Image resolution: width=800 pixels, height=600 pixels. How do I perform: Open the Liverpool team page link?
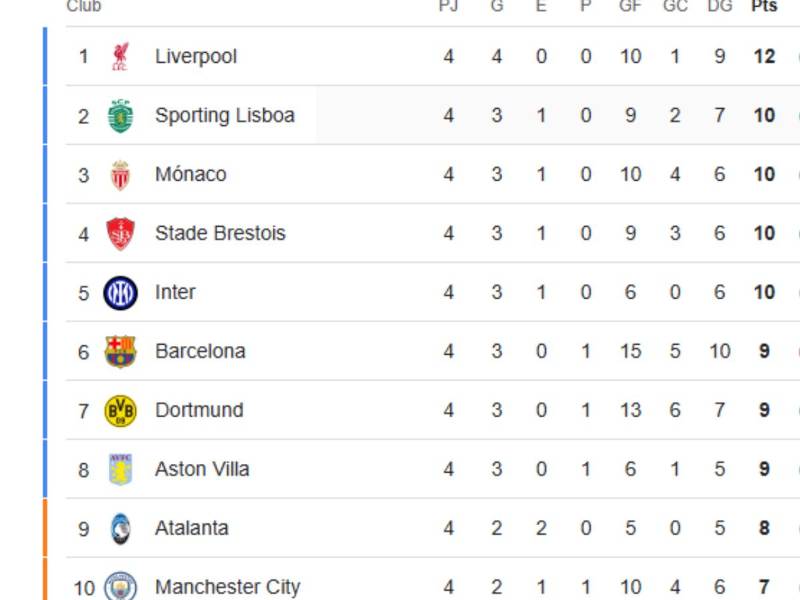point(196,56)
